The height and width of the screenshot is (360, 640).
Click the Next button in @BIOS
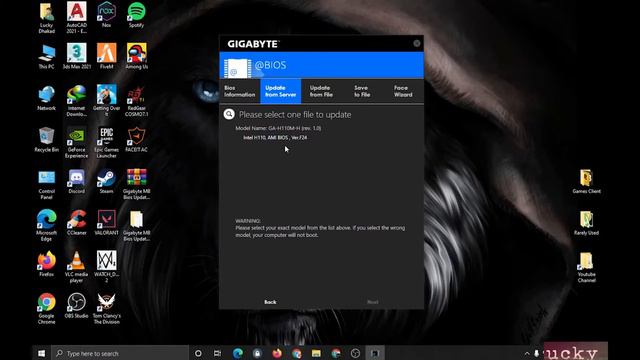(x=373, y=302)
